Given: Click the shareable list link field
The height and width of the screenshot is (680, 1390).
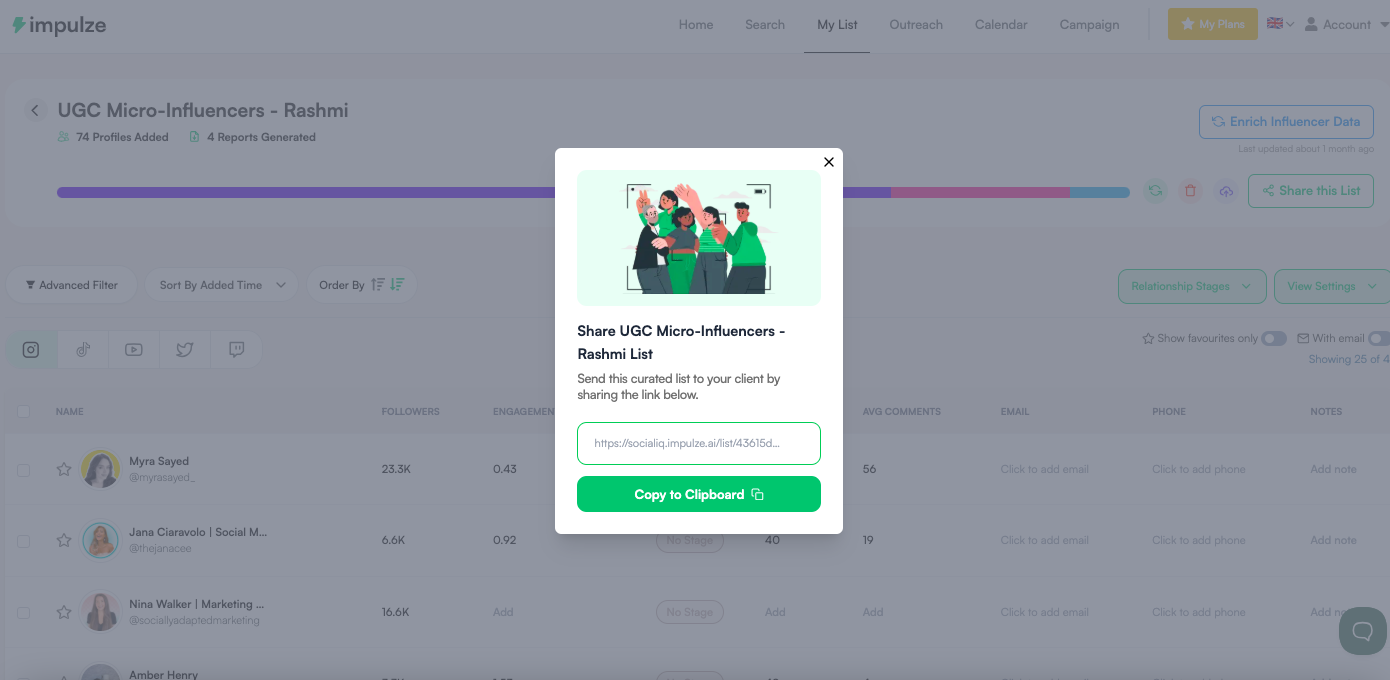Looking at the screenshot, I should coord(699,443).
